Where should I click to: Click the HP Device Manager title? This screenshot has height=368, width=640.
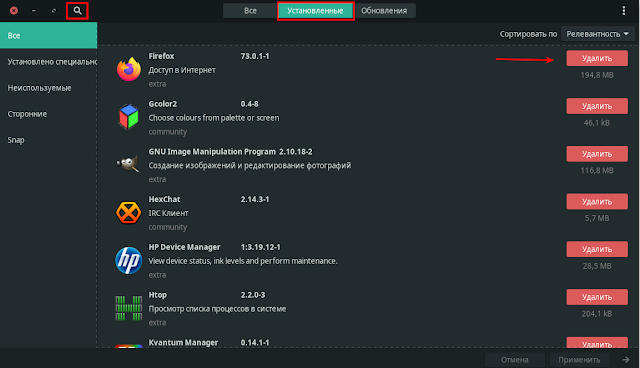pos(184,247)
